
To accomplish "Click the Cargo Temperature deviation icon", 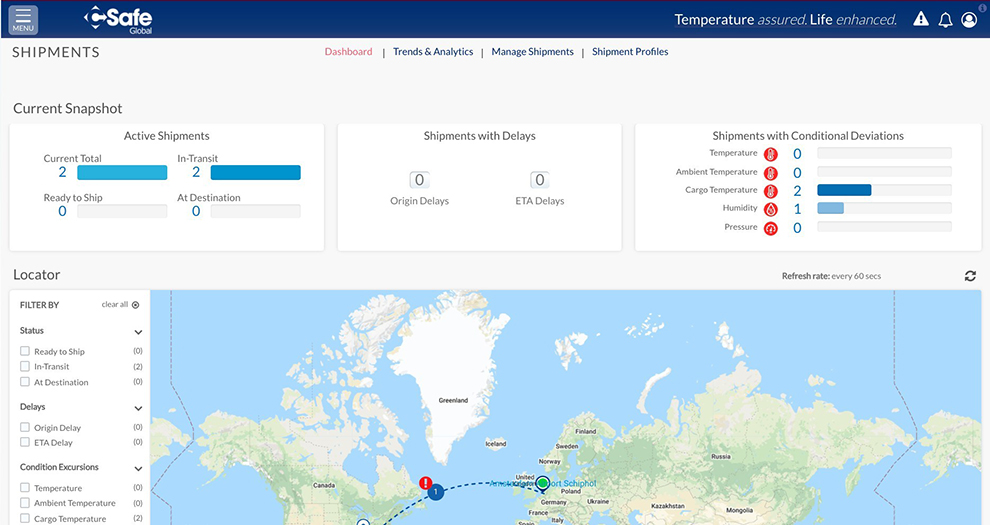I will click(x=771, y=191).
